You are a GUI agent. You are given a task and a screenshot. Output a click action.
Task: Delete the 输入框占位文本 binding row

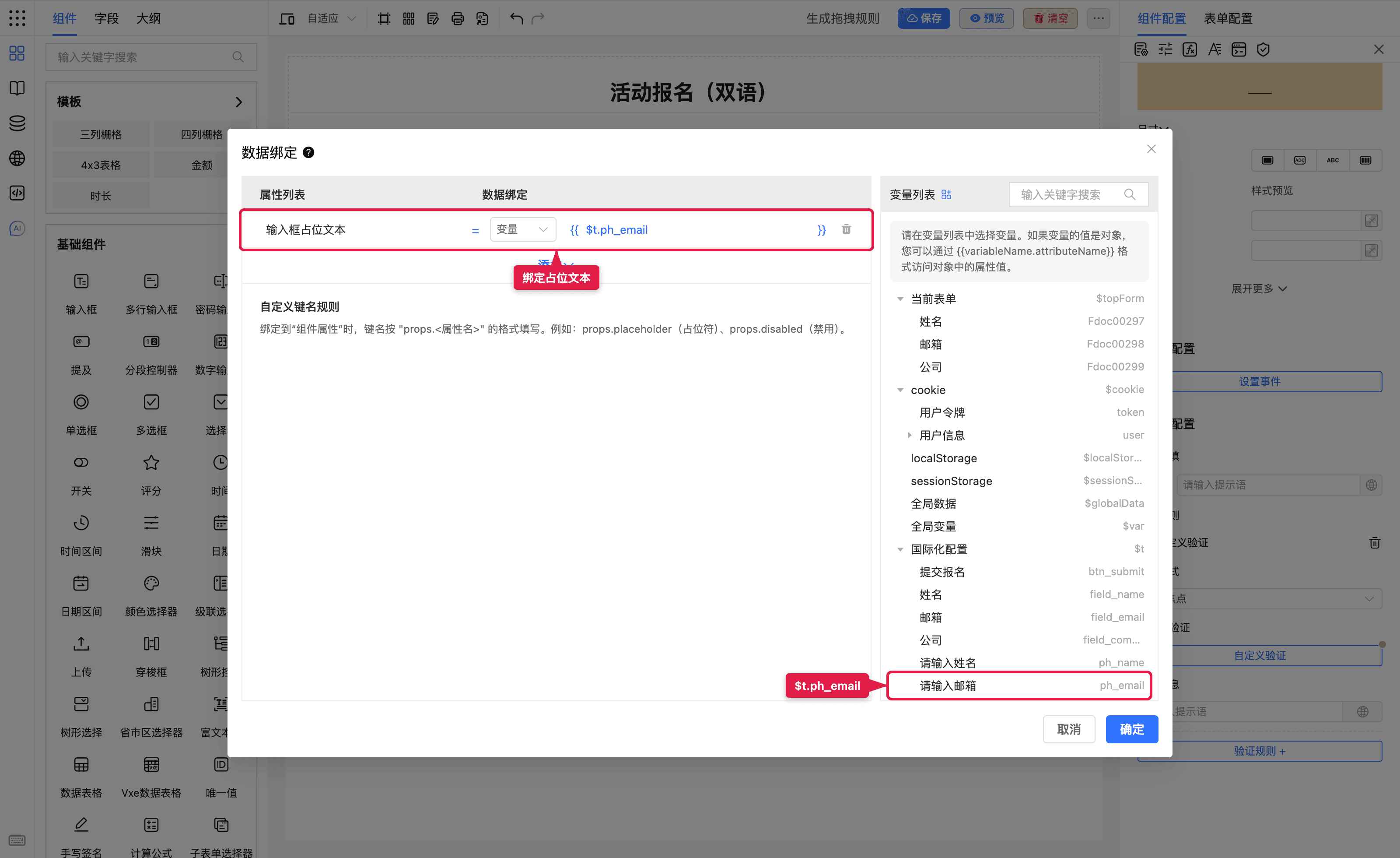coord(846,229)
